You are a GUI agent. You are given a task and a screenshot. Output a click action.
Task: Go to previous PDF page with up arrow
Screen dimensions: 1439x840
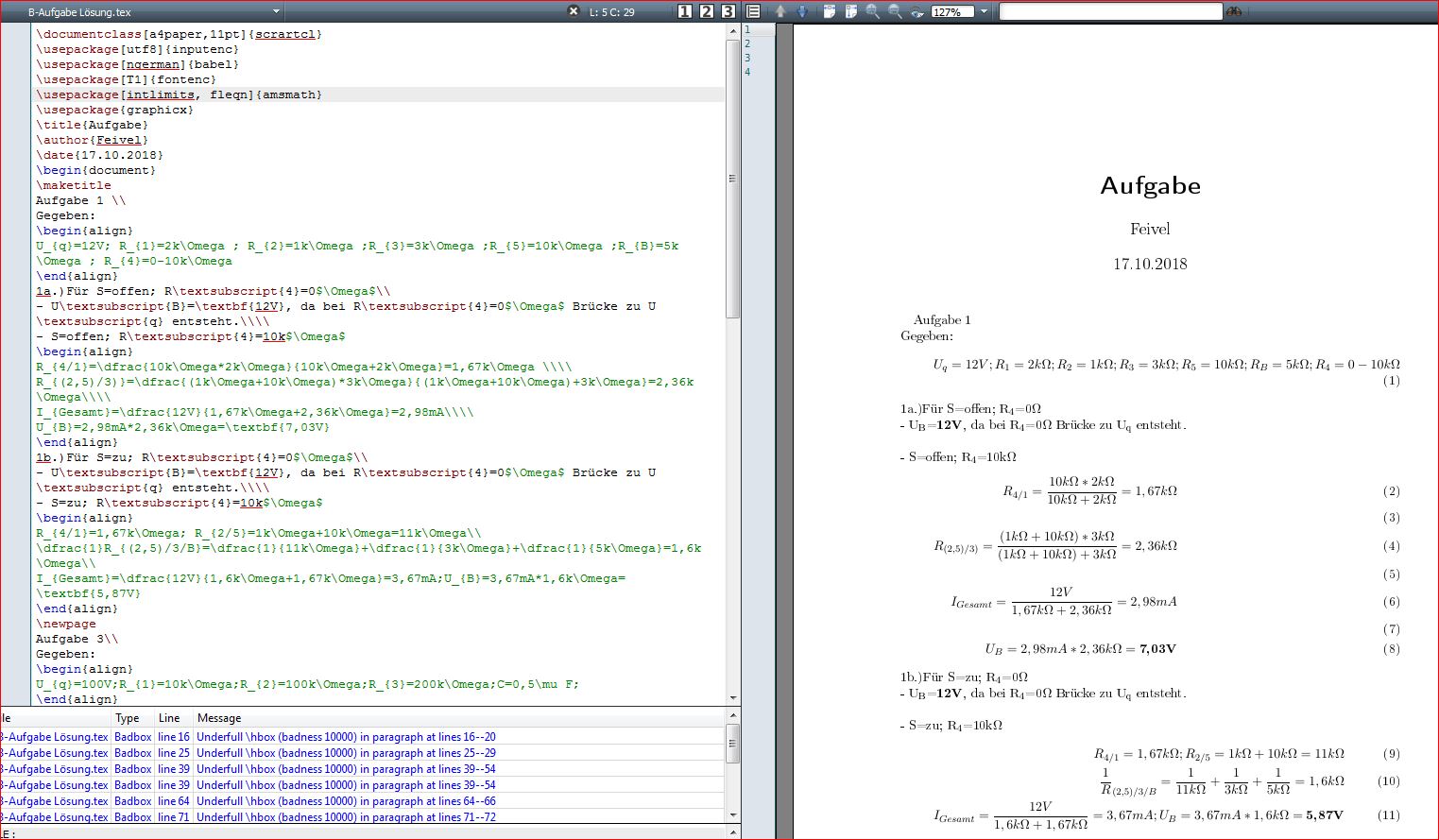coord(780,11)
